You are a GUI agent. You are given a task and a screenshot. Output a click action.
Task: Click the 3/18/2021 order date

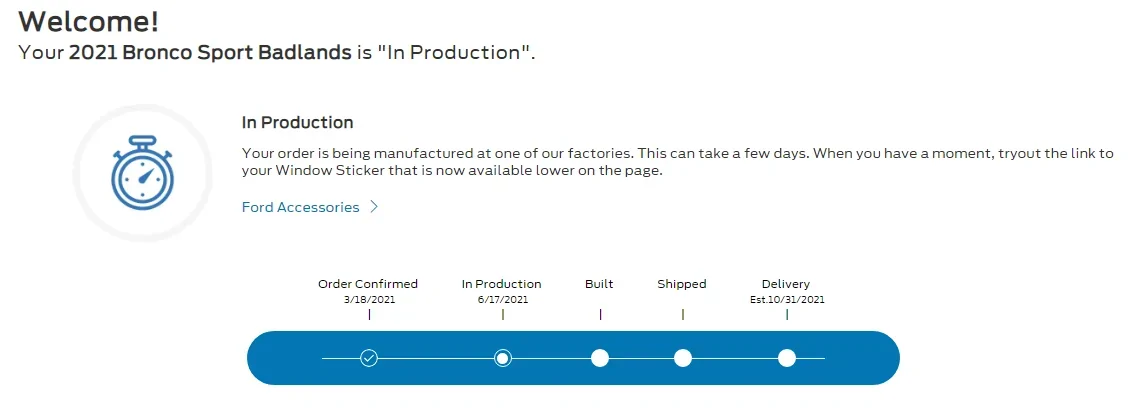point(368,299)
